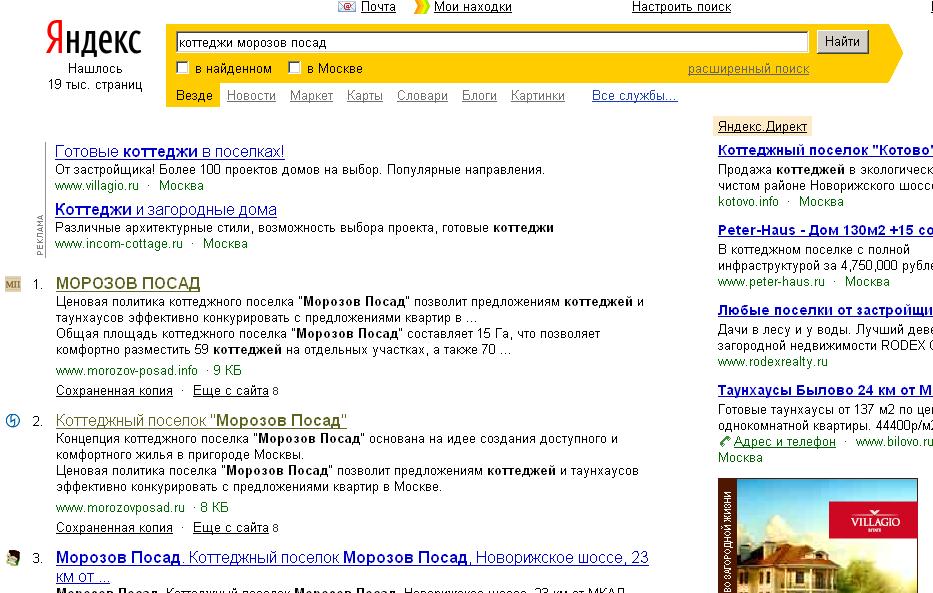Switch to the Блоги tab
This screenshot has height=593, width=933.
tap(479, 96)
